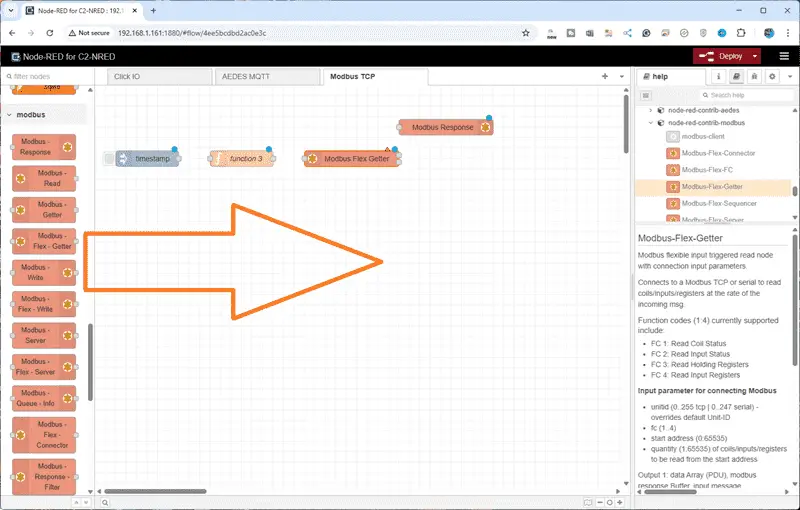Image resolution: width=800 pixels, height=510 pixels.
Task: Click the Not secure site info chip
Action: (x=89, y=33)
